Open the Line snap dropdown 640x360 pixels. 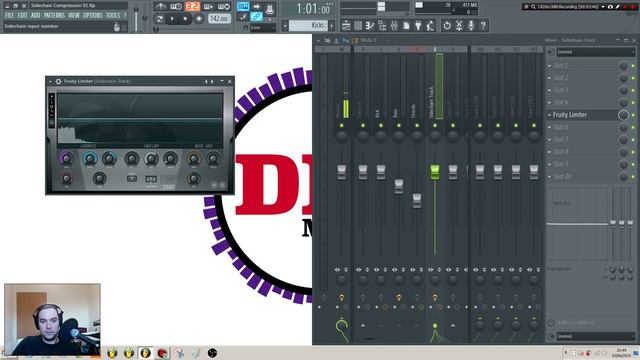262,27
